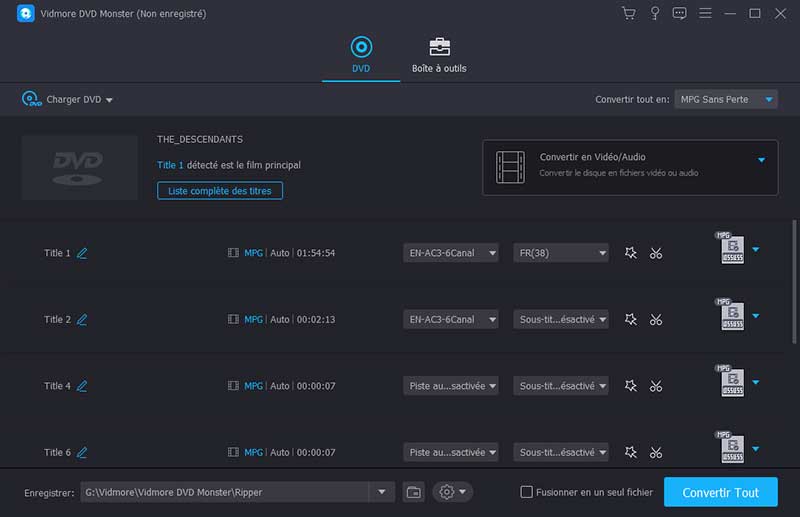
Task: Click the key registration icon
Action: point(655,13)
